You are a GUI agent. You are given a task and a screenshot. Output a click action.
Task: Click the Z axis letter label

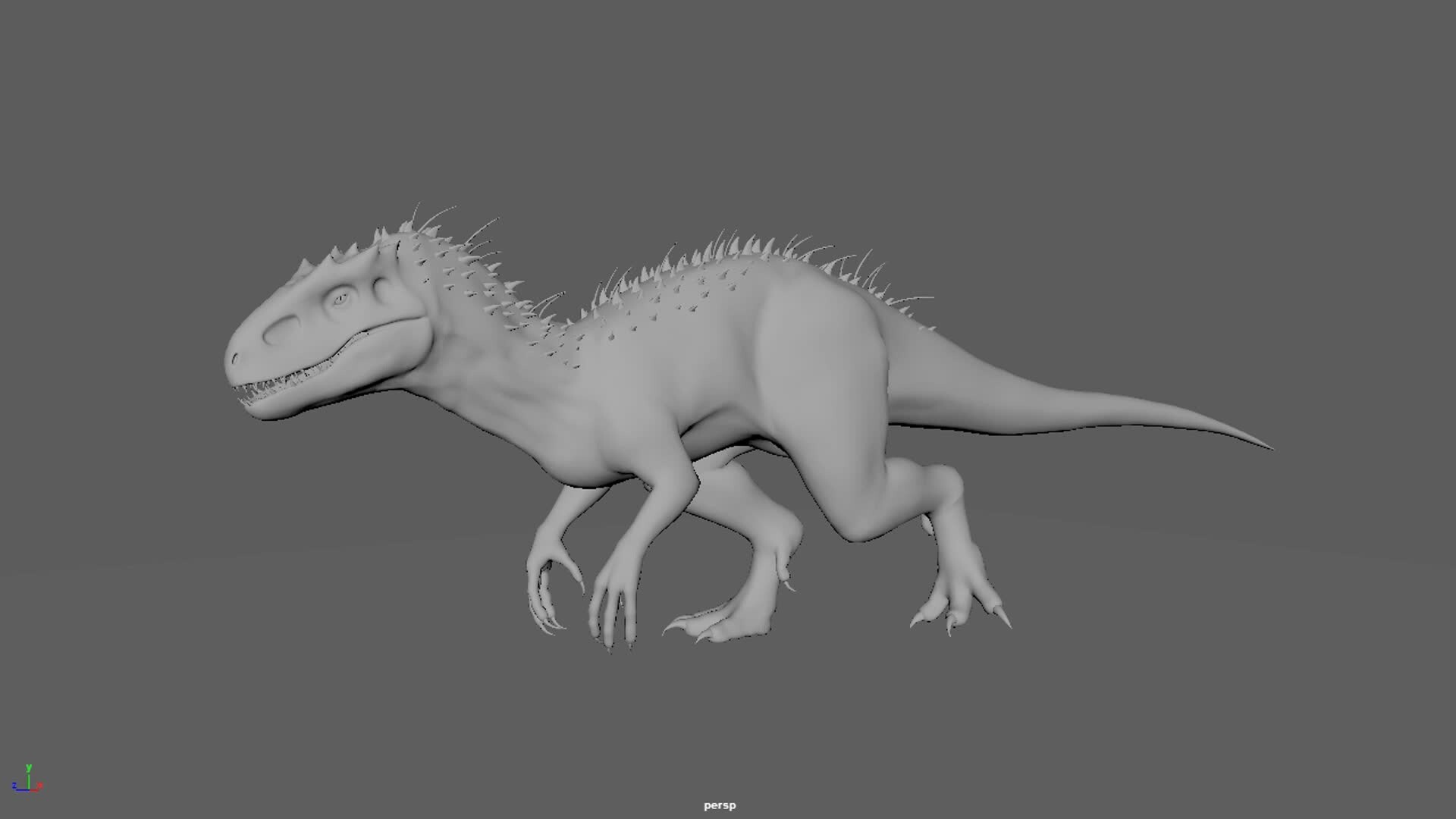14,786
